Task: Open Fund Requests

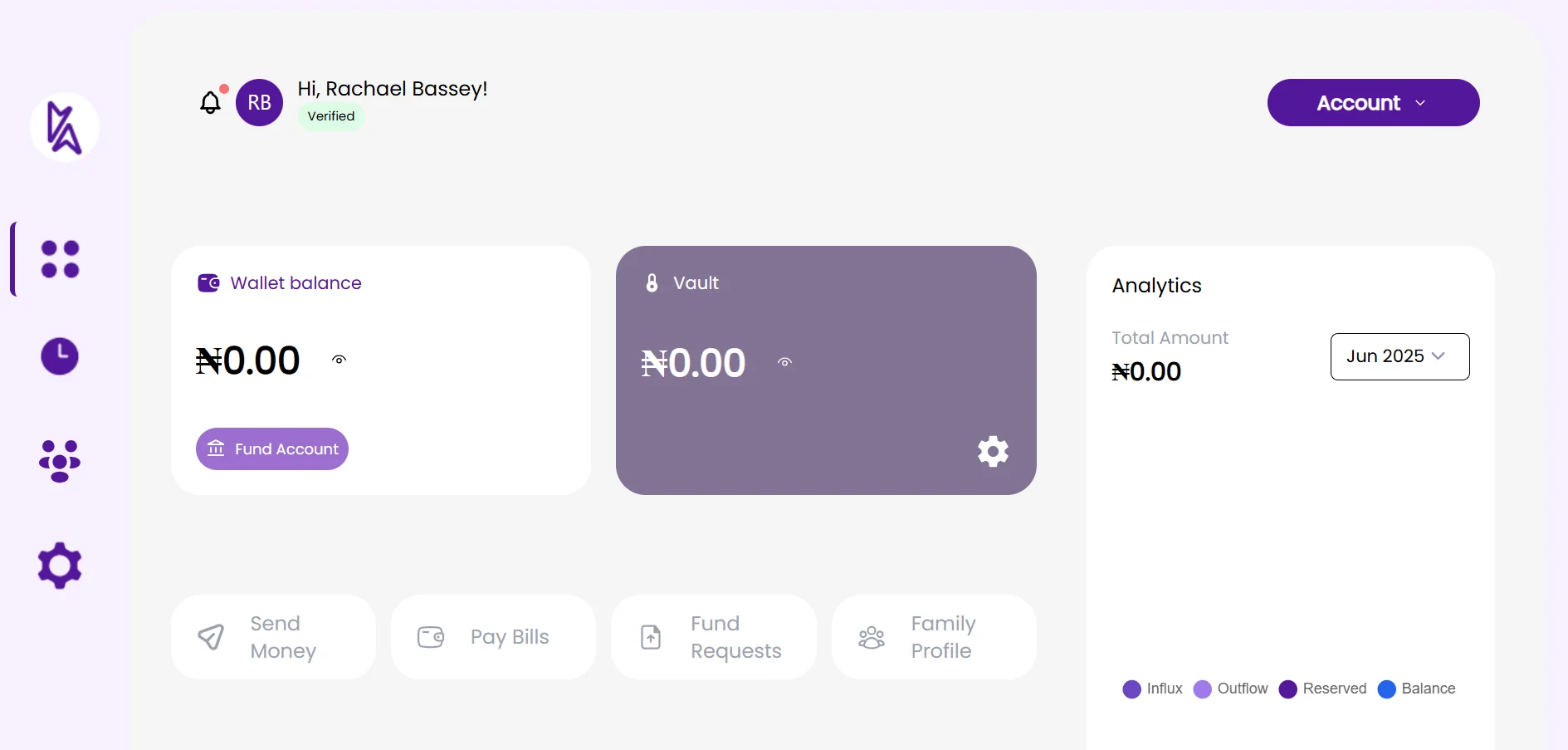Action: coord(714,637)
